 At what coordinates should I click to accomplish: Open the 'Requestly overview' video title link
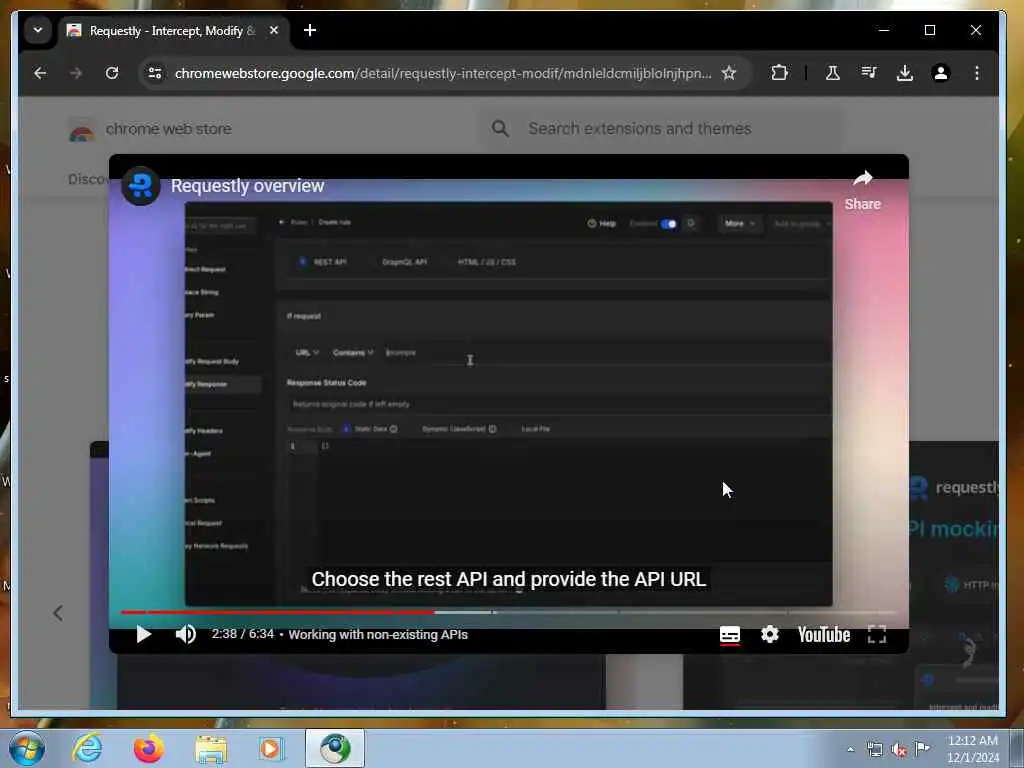[248, 186]
